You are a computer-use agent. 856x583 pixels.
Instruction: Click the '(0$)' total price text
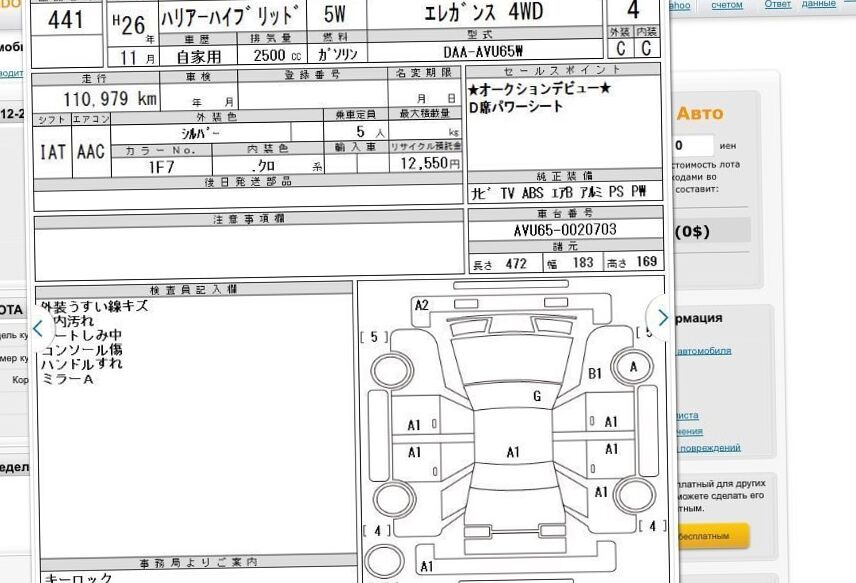coord(692,231)
